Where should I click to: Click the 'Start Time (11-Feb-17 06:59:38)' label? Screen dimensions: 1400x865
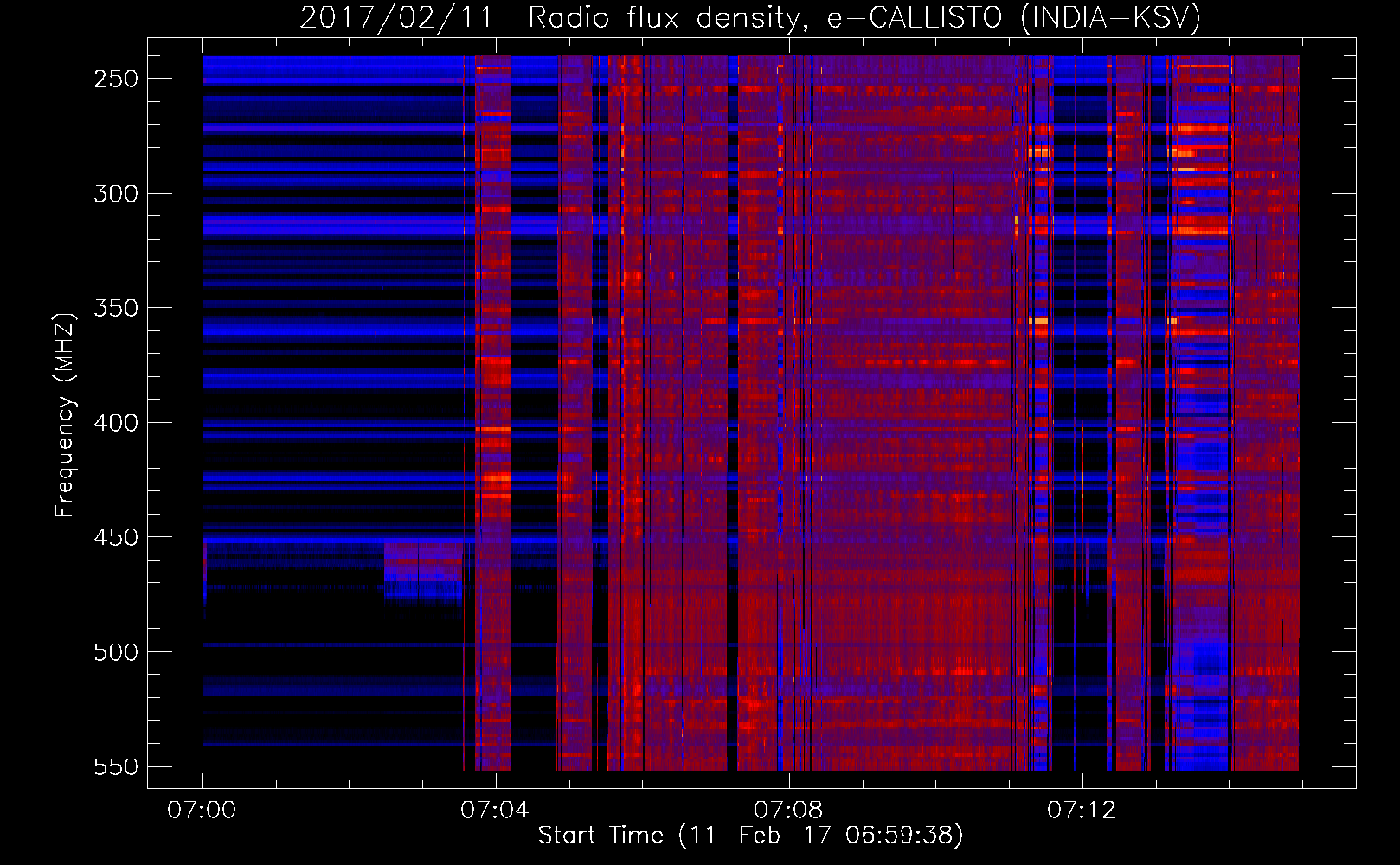[x=751, y=836]
